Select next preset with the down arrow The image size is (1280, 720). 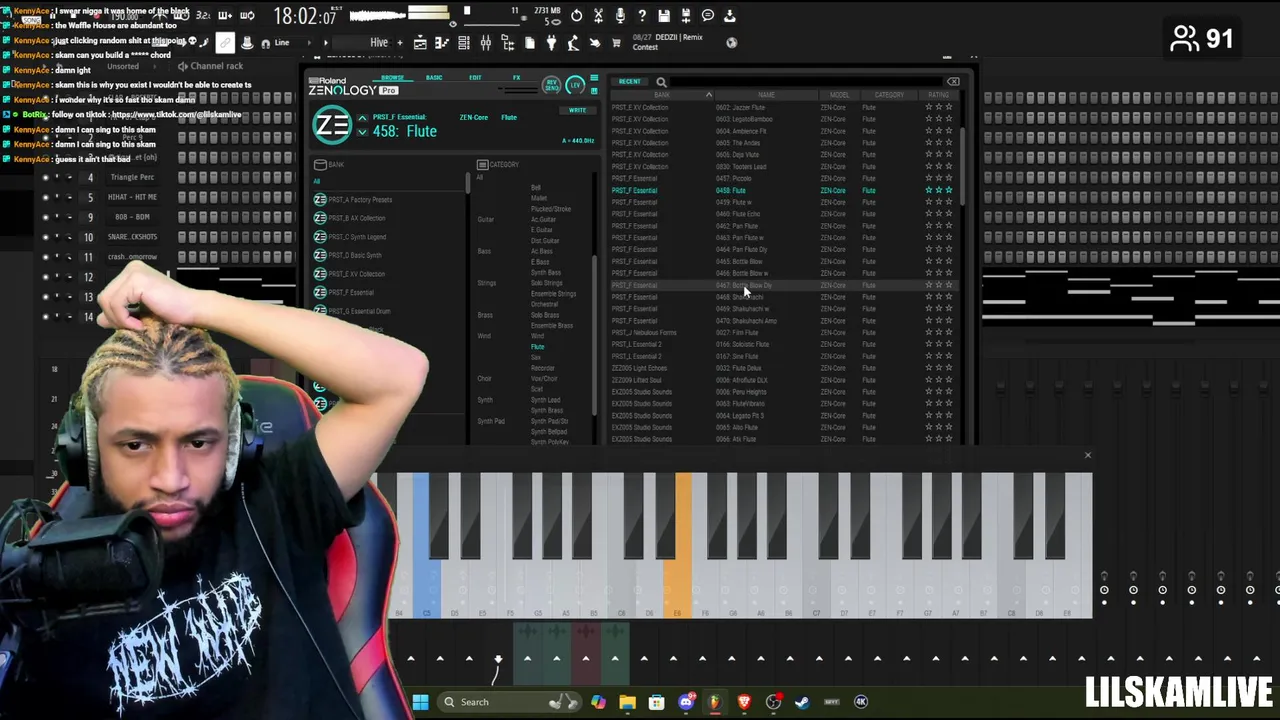pyautogui.click(x=362, y=133)
